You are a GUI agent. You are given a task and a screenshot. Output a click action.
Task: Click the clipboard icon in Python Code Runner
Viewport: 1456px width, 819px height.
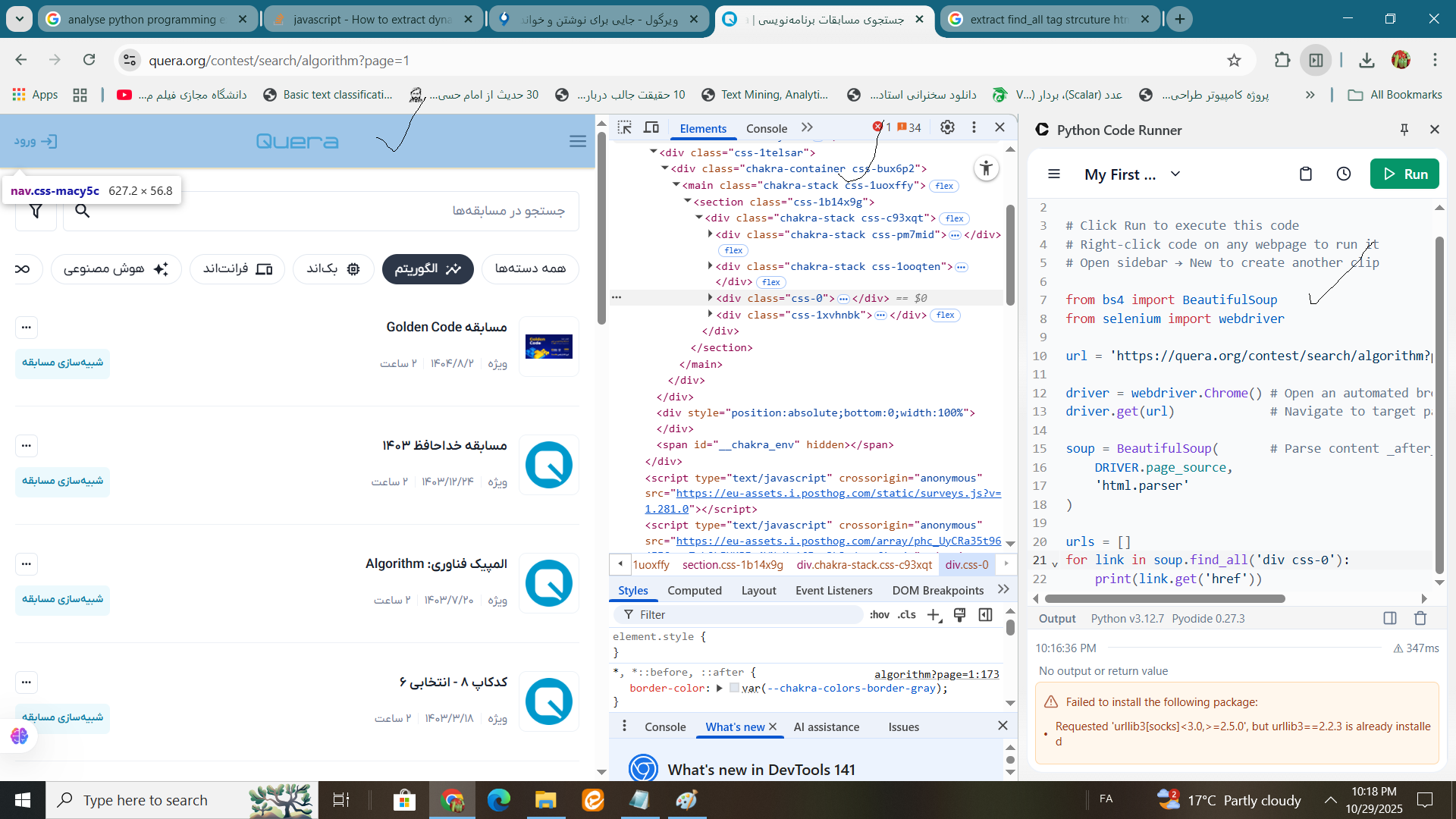(1305, 174)
